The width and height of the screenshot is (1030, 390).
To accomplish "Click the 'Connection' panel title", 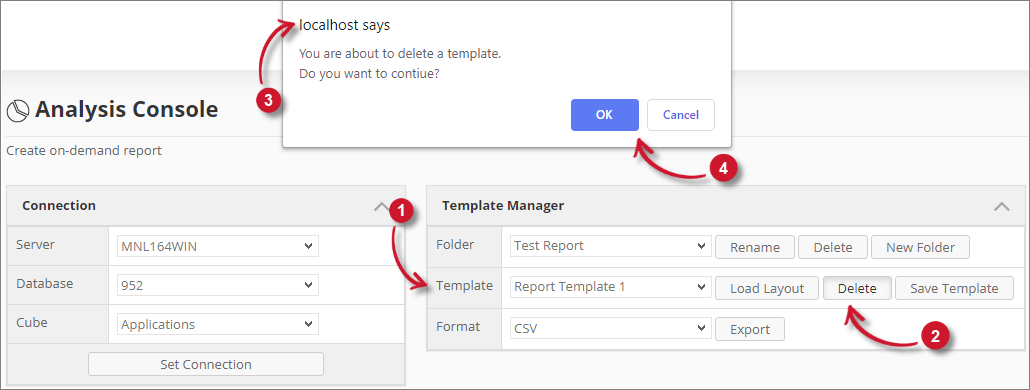I will (x=59, y=206).
